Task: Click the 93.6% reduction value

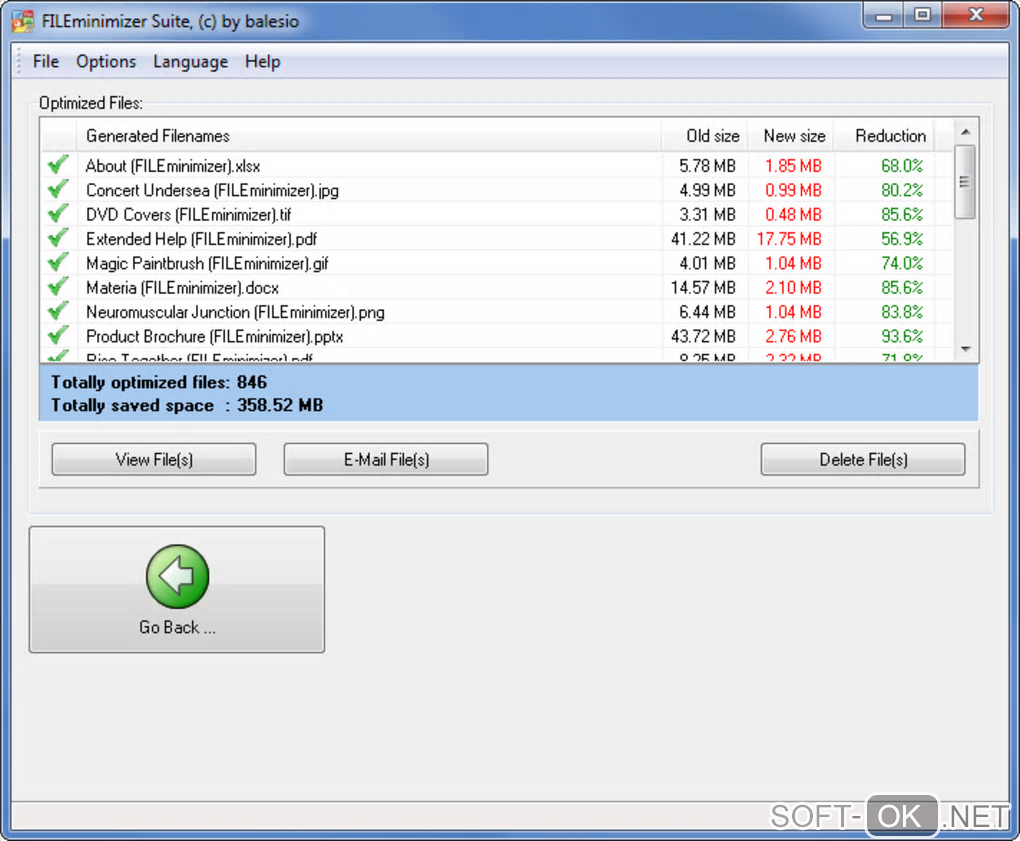Action: [x=902, y=337]
